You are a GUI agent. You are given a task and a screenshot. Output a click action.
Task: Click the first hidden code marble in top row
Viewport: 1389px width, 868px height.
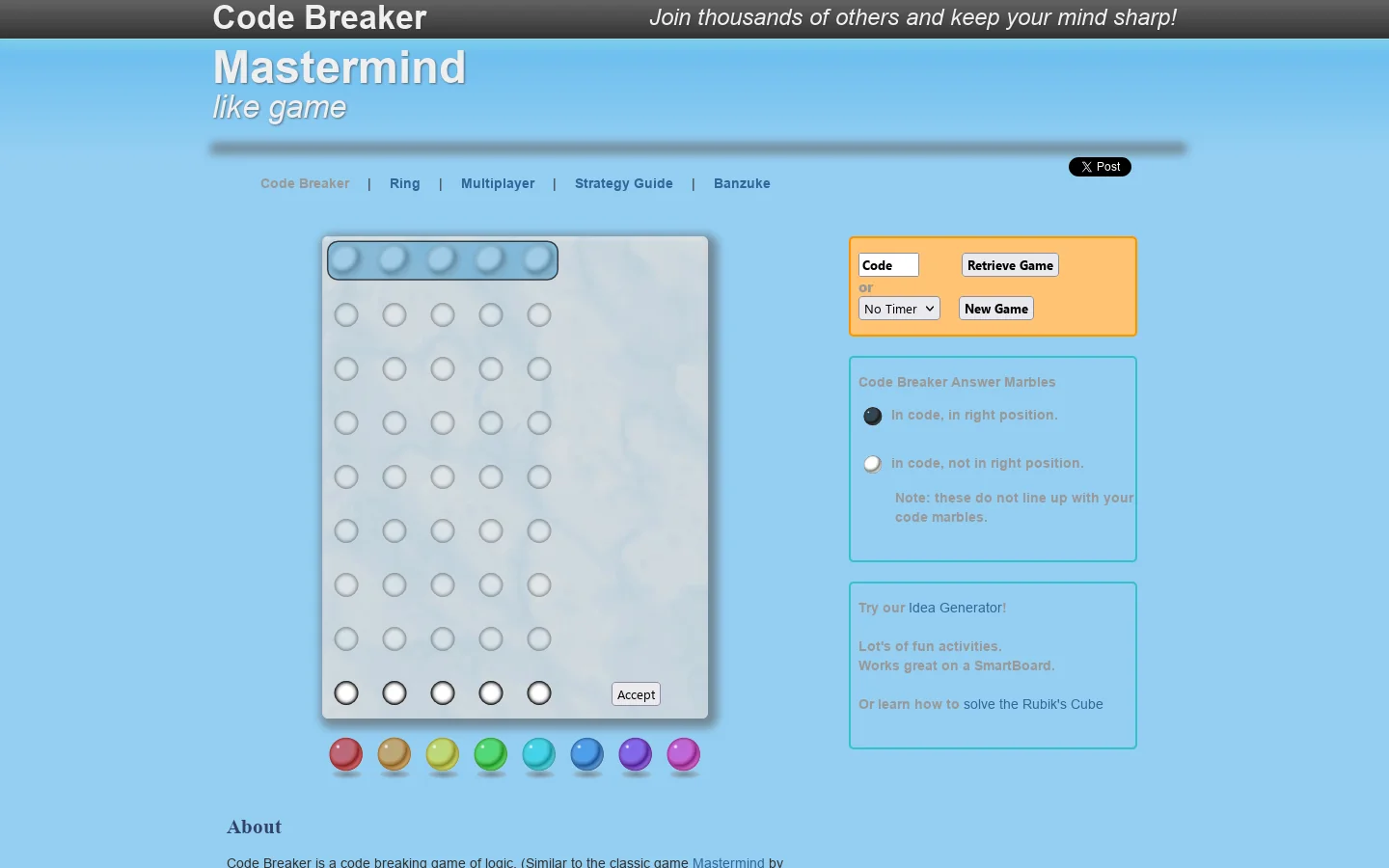click(x=346, y=258)
